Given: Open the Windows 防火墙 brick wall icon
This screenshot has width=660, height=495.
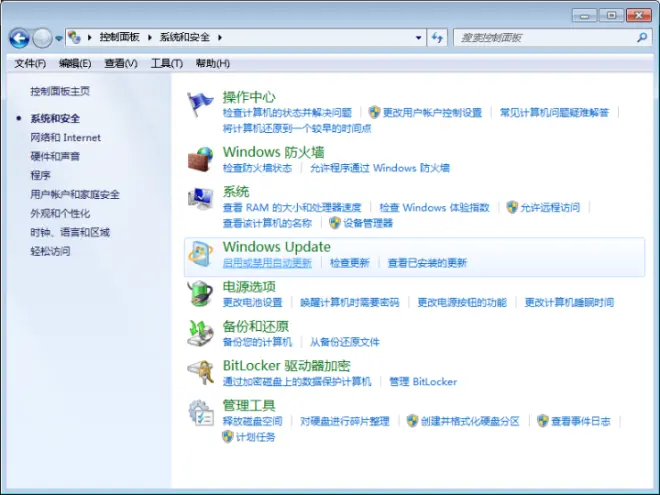Looking at the screenshot, I should [200, 159].
